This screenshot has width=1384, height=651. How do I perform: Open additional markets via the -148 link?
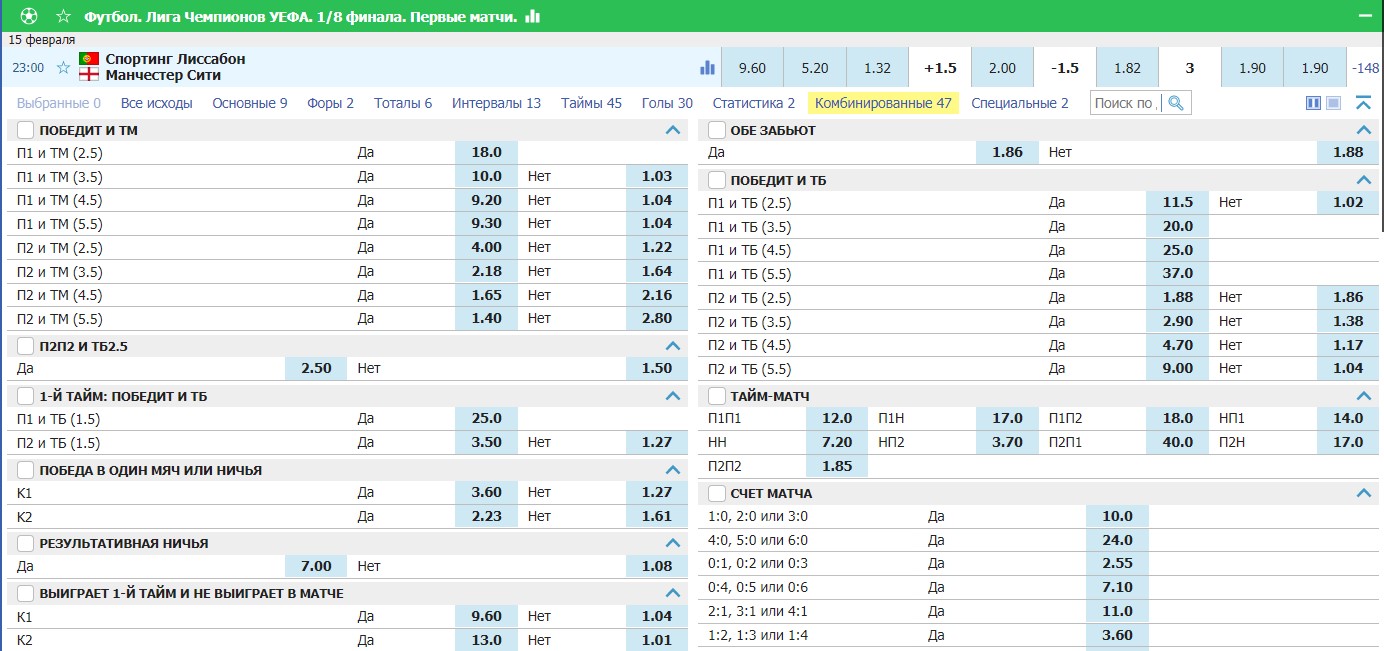point(1366,68)
